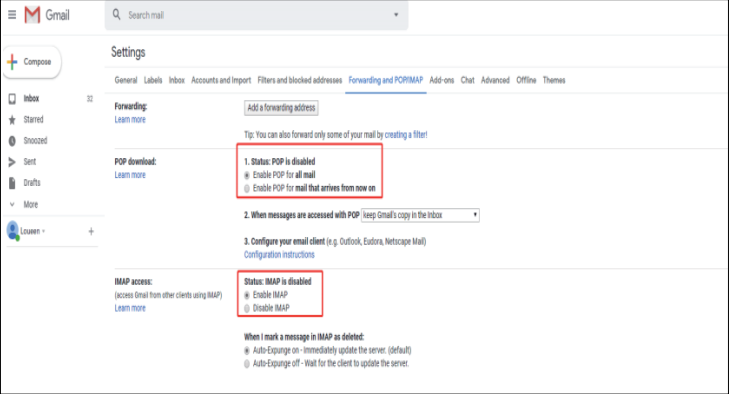Viewport: 729px width, 394px height.
Task: Focus the Search mail field
Action: tap(257, 15)
